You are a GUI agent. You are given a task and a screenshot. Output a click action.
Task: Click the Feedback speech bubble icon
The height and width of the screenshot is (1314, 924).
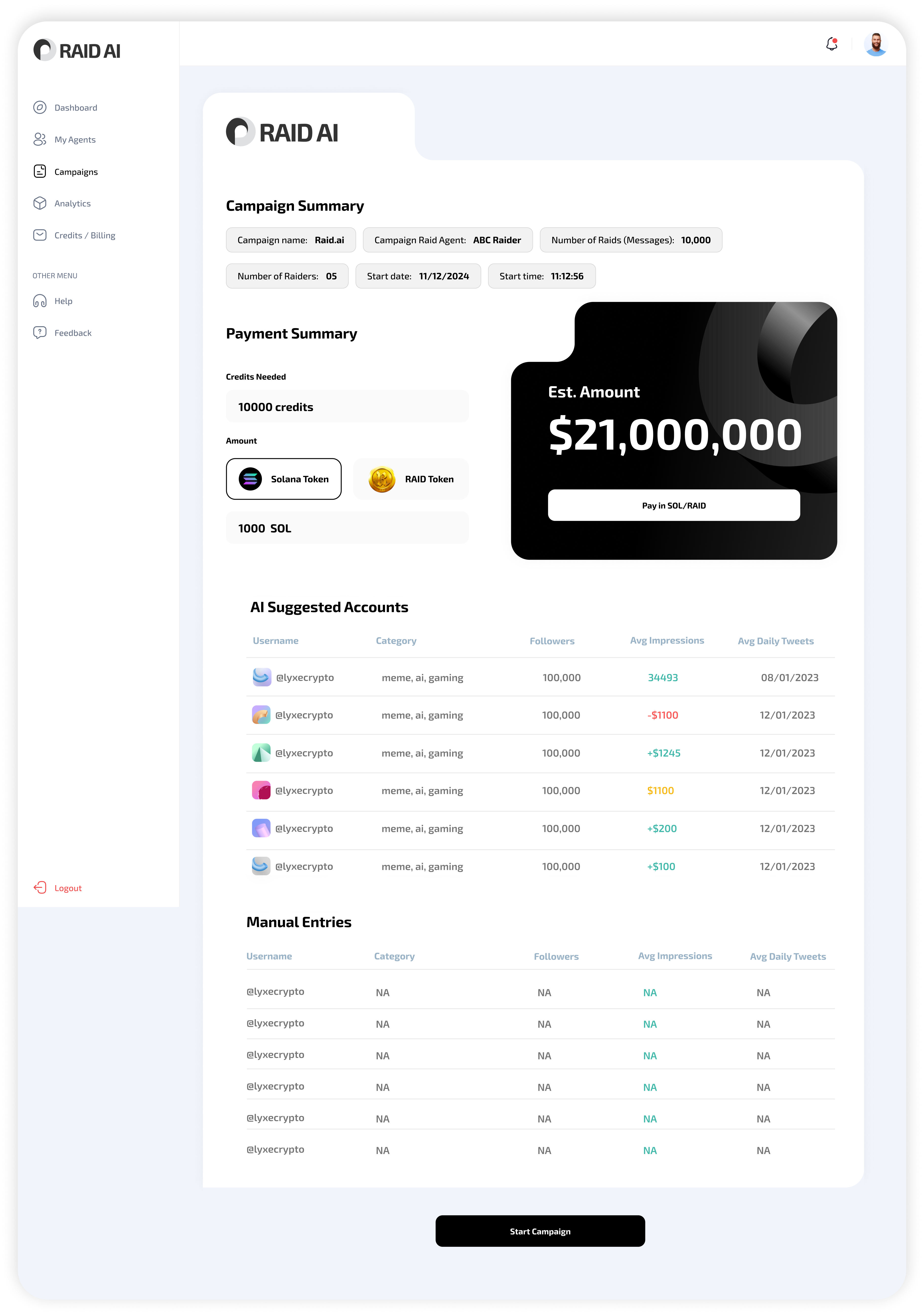tap(39, 333)
